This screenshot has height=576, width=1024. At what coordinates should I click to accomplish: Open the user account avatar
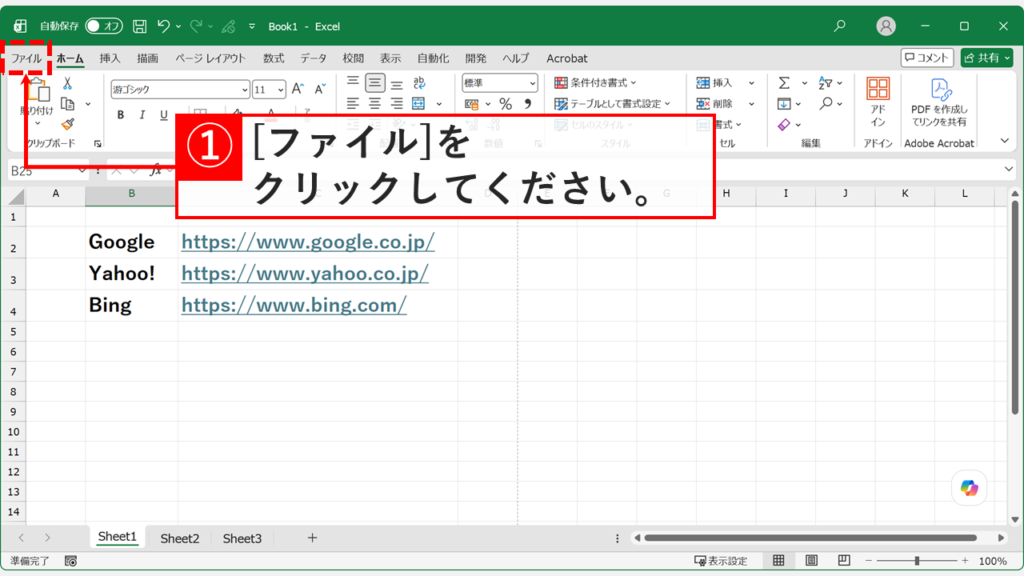(x=886, y=26)
